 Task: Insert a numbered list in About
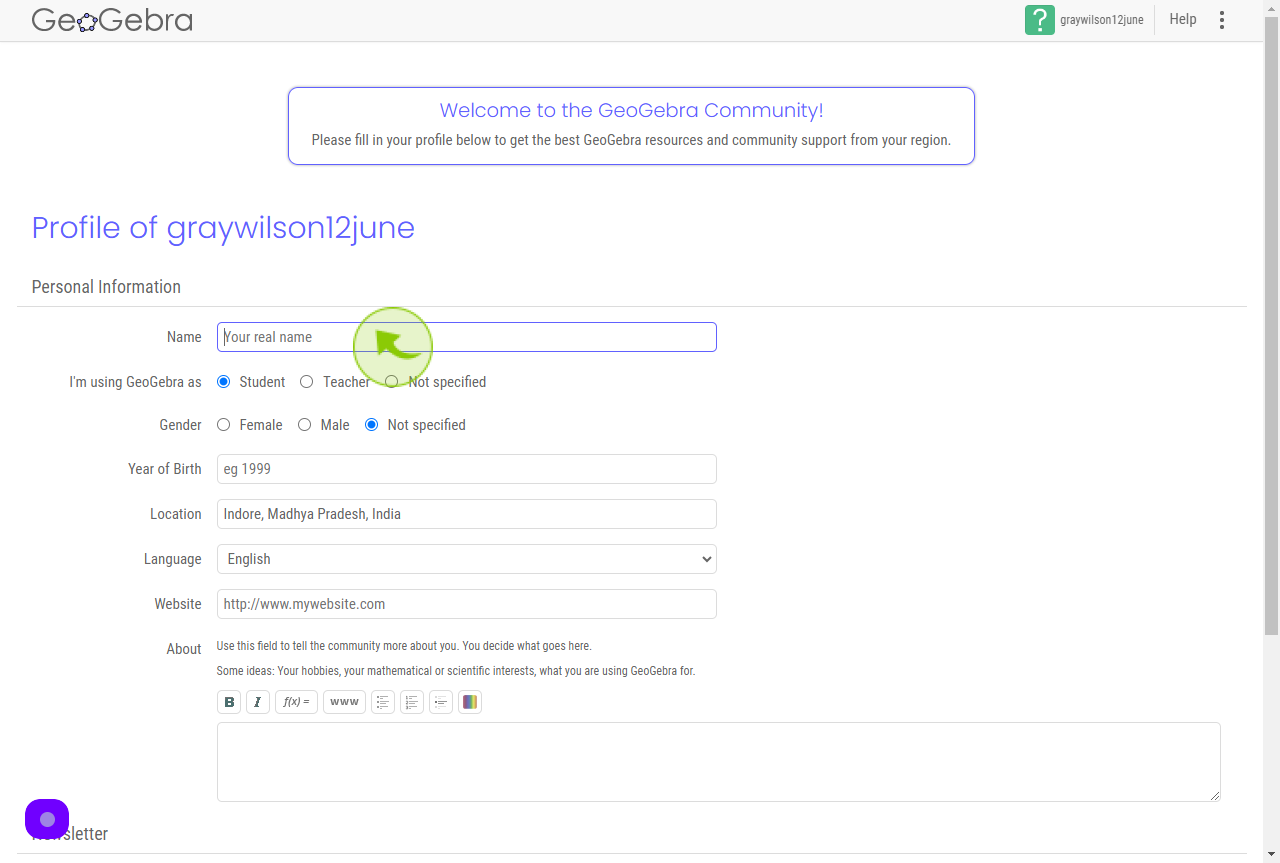click(412, 702)
